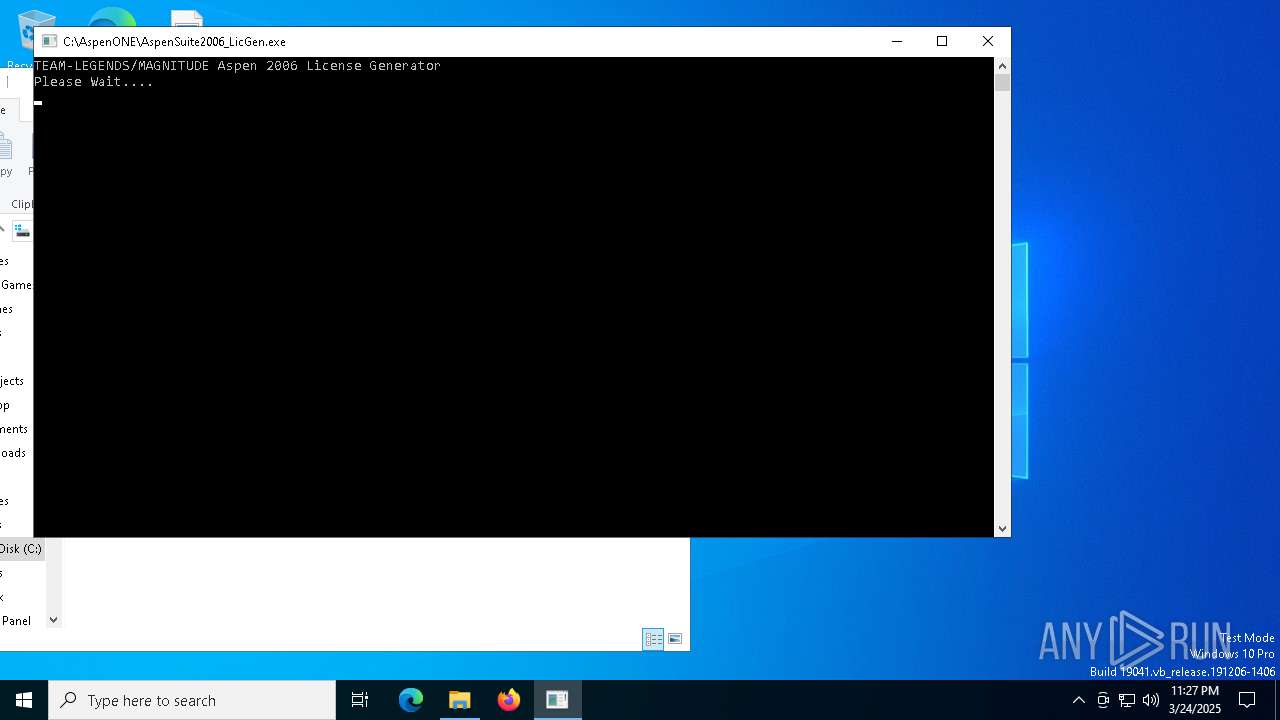Open the console window system menu icon
This screenshot has width=1280, height=720.
pyautogui.click(x=48, y=41)
